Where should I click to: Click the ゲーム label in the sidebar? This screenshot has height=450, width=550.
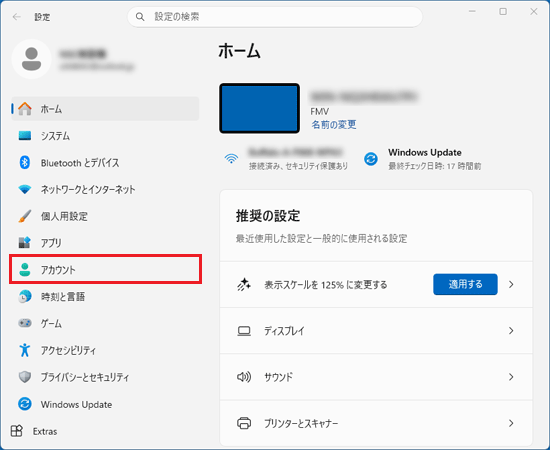point(51,323)
